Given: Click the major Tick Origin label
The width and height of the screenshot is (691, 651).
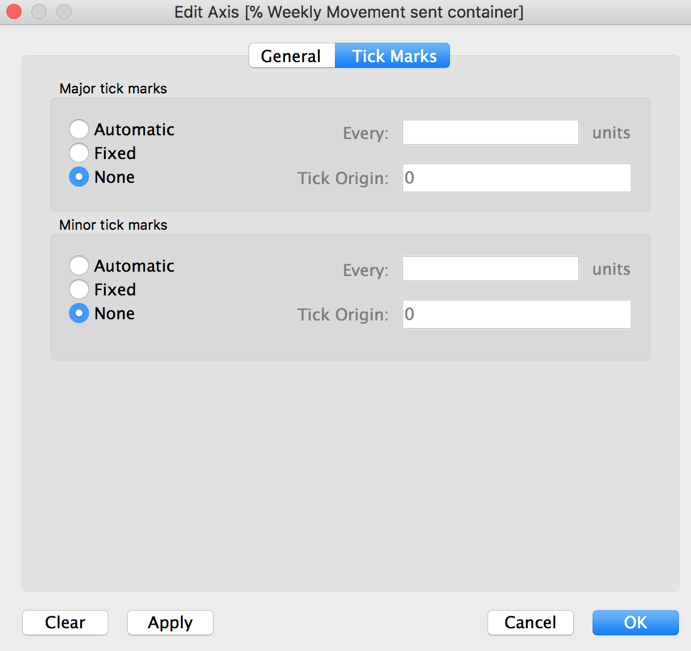Looking at the screenshot, I should click(343, 178).
